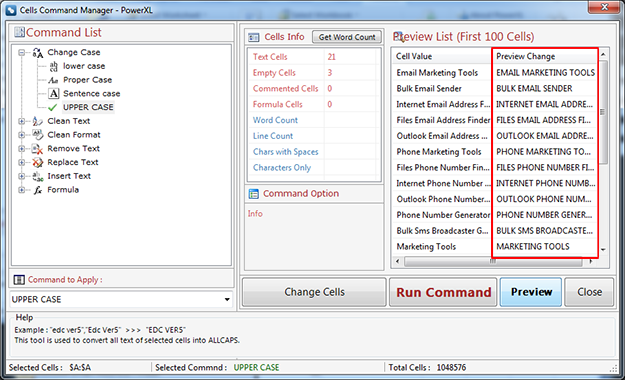This screenshot has height=380, width=625.
Task: Click the Email Marketing Tools cell value
Action: click(x=437, y=73)
